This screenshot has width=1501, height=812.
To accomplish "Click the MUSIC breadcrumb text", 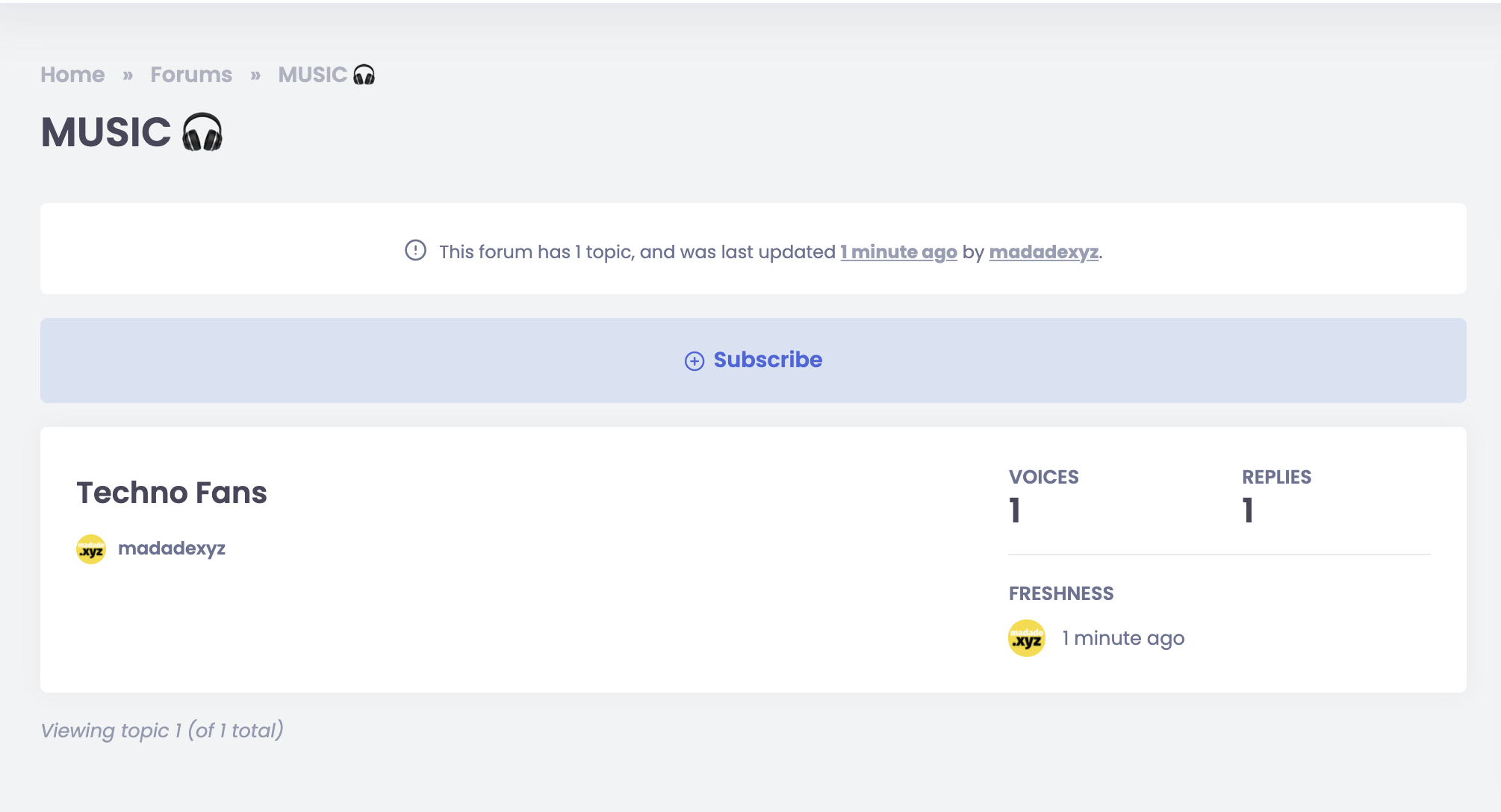I will pyautogui.click(x=312, y=75).
